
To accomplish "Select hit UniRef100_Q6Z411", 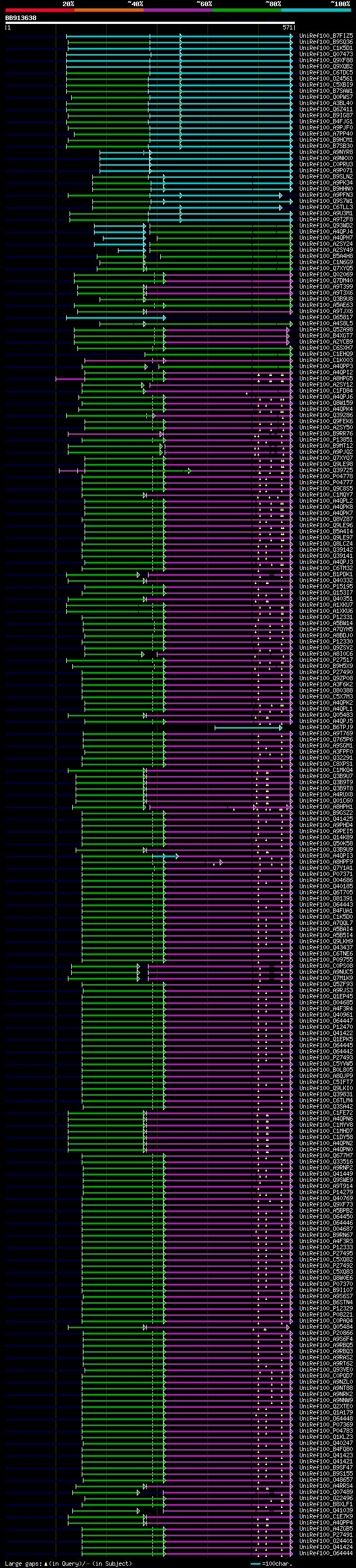I will [326, 110].
